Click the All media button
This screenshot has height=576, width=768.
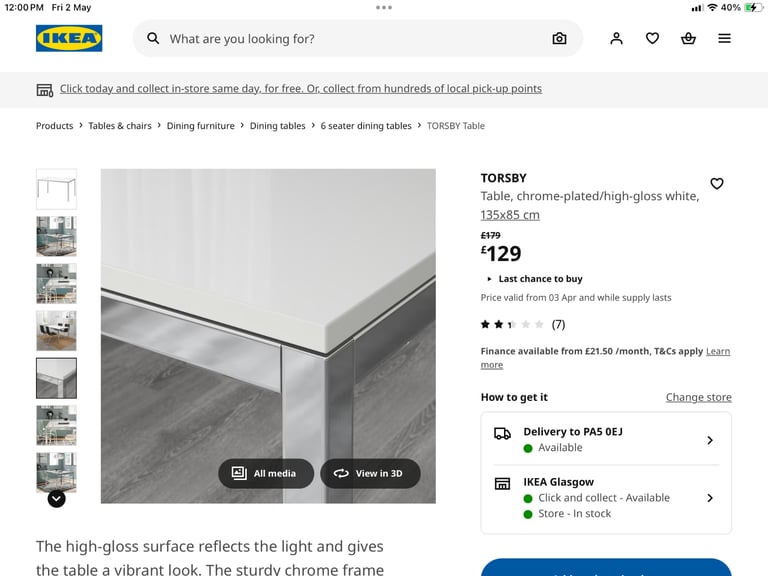pos(266,473)
